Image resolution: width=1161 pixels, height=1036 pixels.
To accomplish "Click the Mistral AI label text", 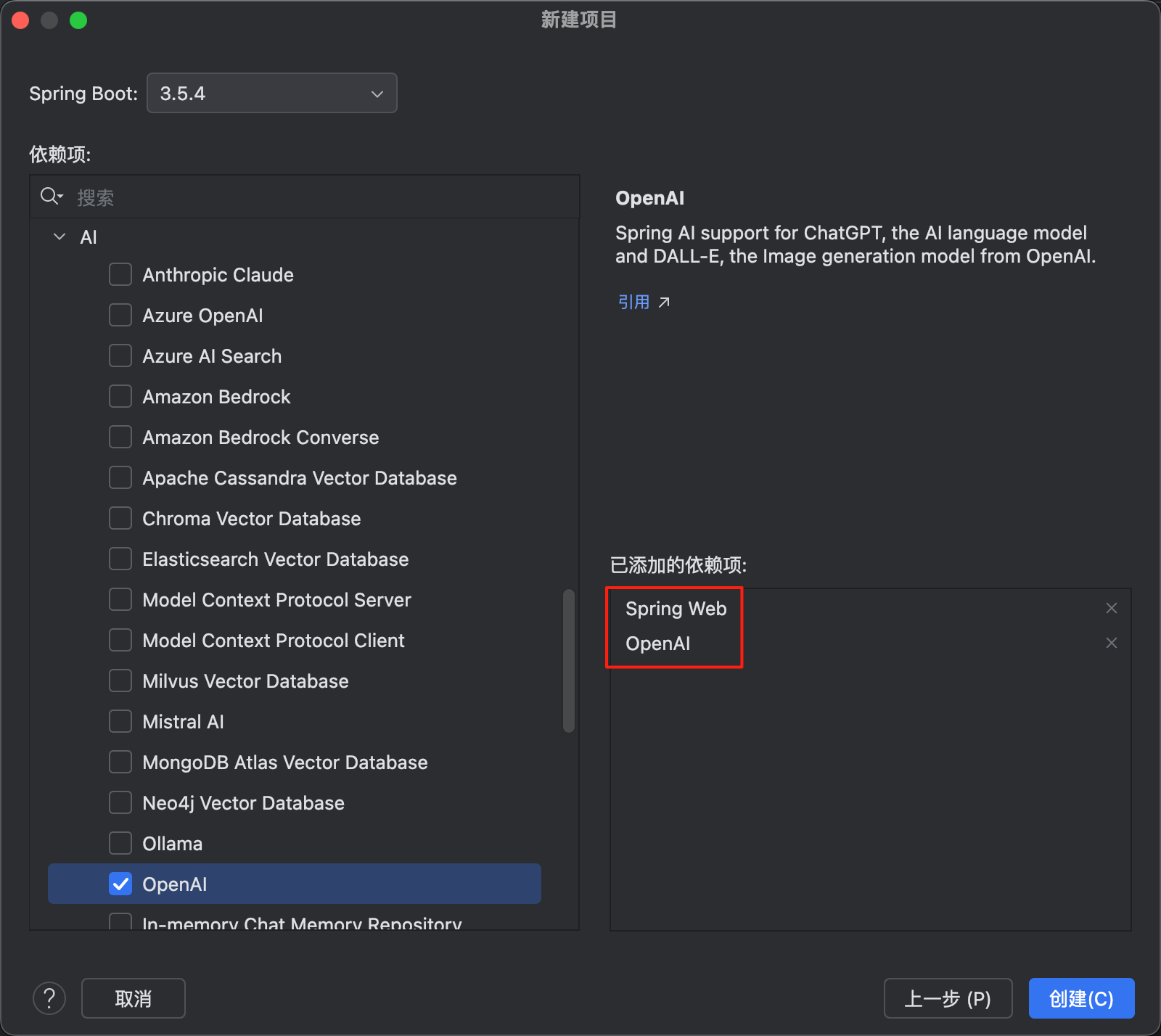I will (x=183, y=722).
